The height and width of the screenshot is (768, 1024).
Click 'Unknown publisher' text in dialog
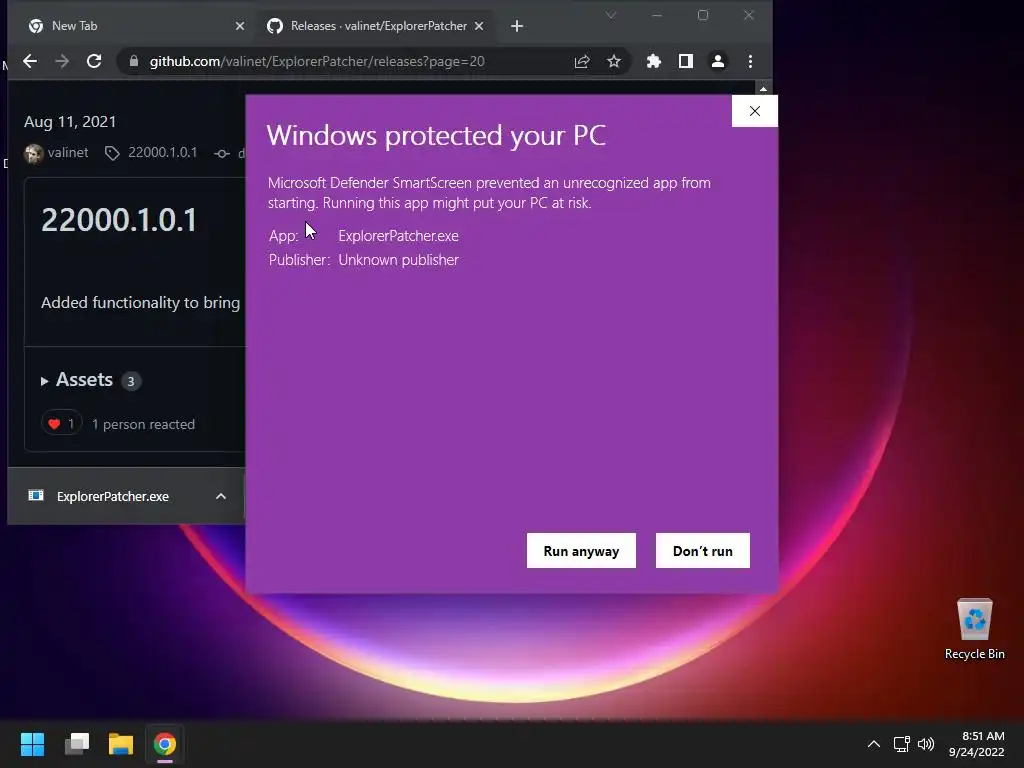[x=398, y=260]
